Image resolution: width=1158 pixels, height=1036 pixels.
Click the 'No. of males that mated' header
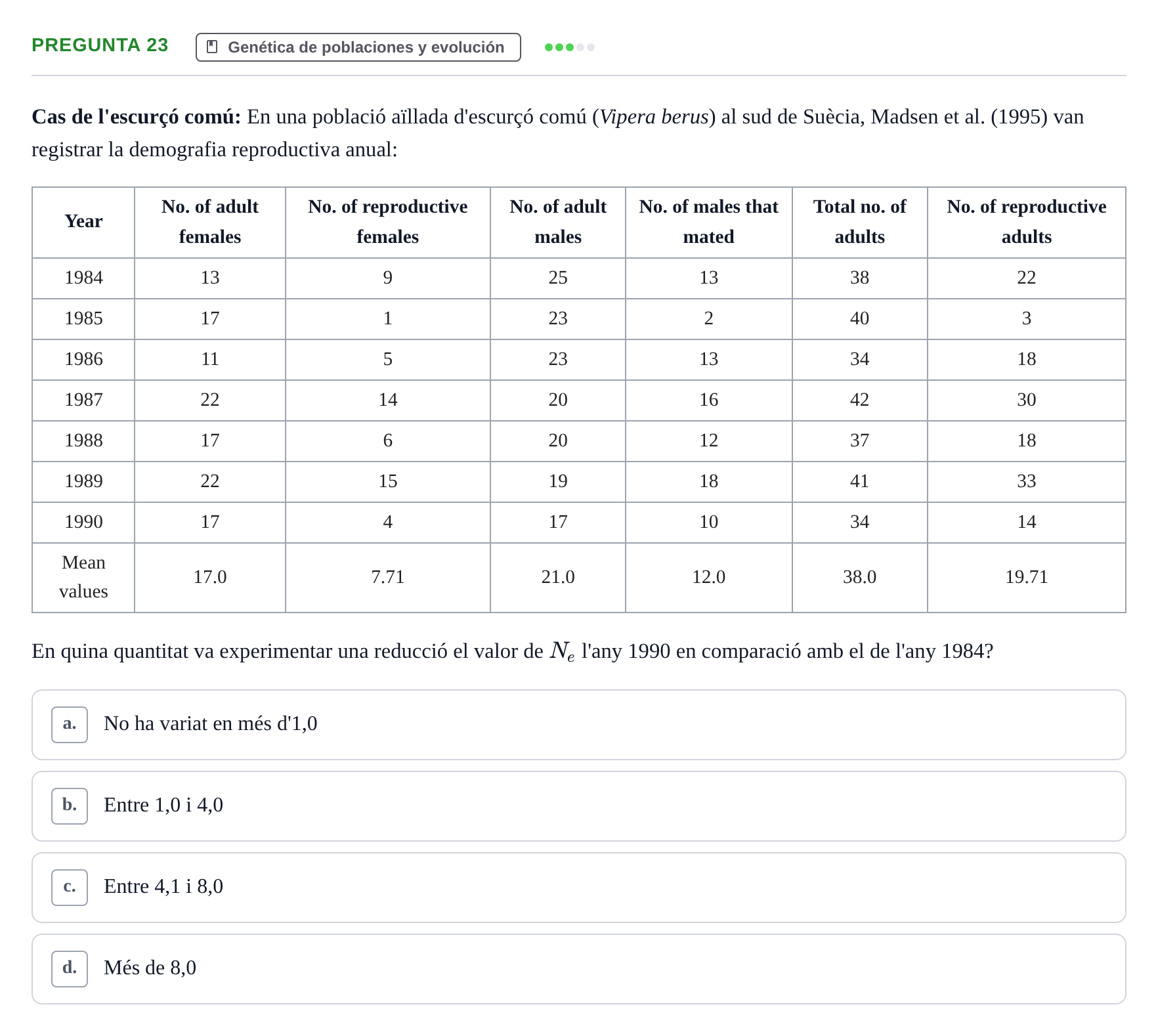709,222
